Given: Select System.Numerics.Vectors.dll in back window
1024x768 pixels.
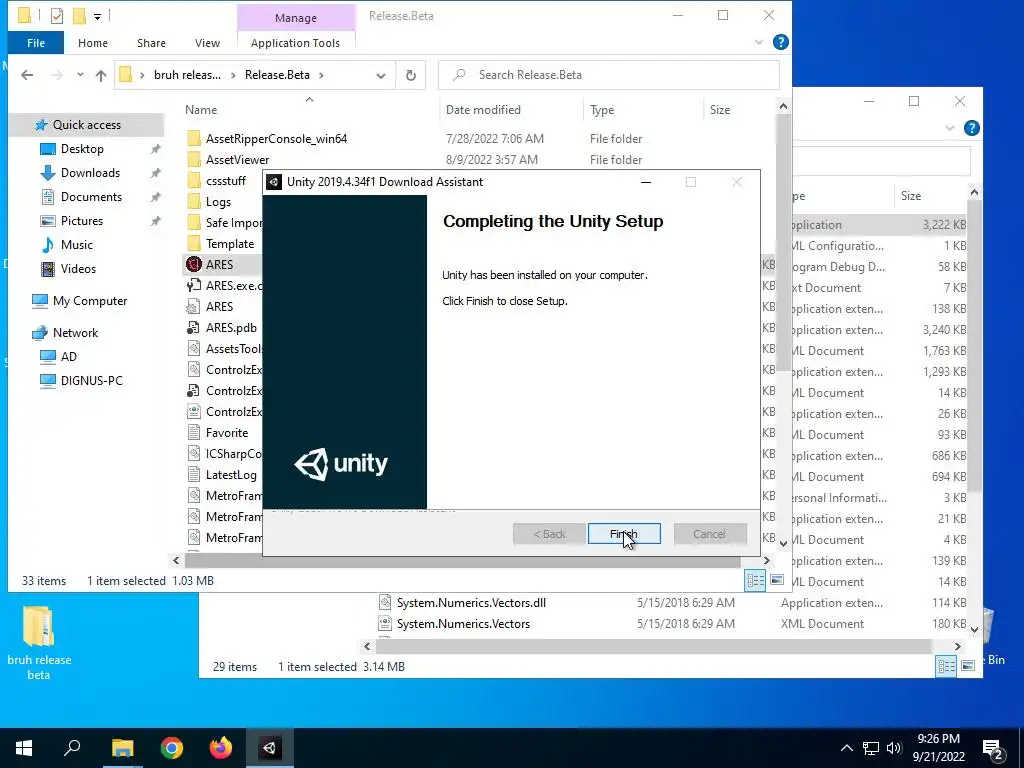Looking at the screenshot, I should pos(471,603).
